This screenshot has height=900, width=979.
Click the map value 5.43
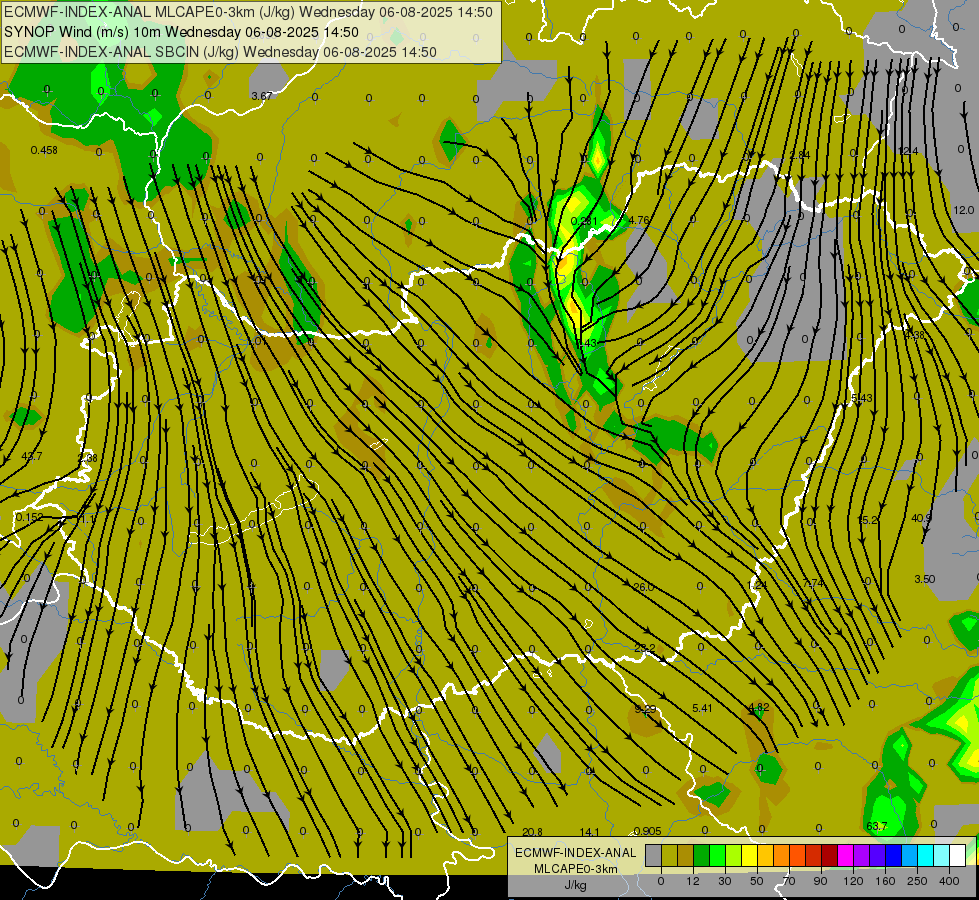click(862, 398)
